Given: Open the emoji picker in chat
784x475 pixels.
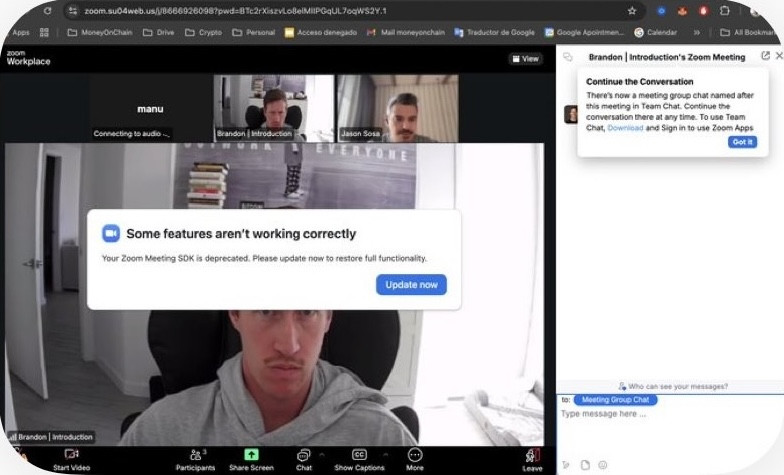Looking at the screenshot, I should click(x=603, y=465).
